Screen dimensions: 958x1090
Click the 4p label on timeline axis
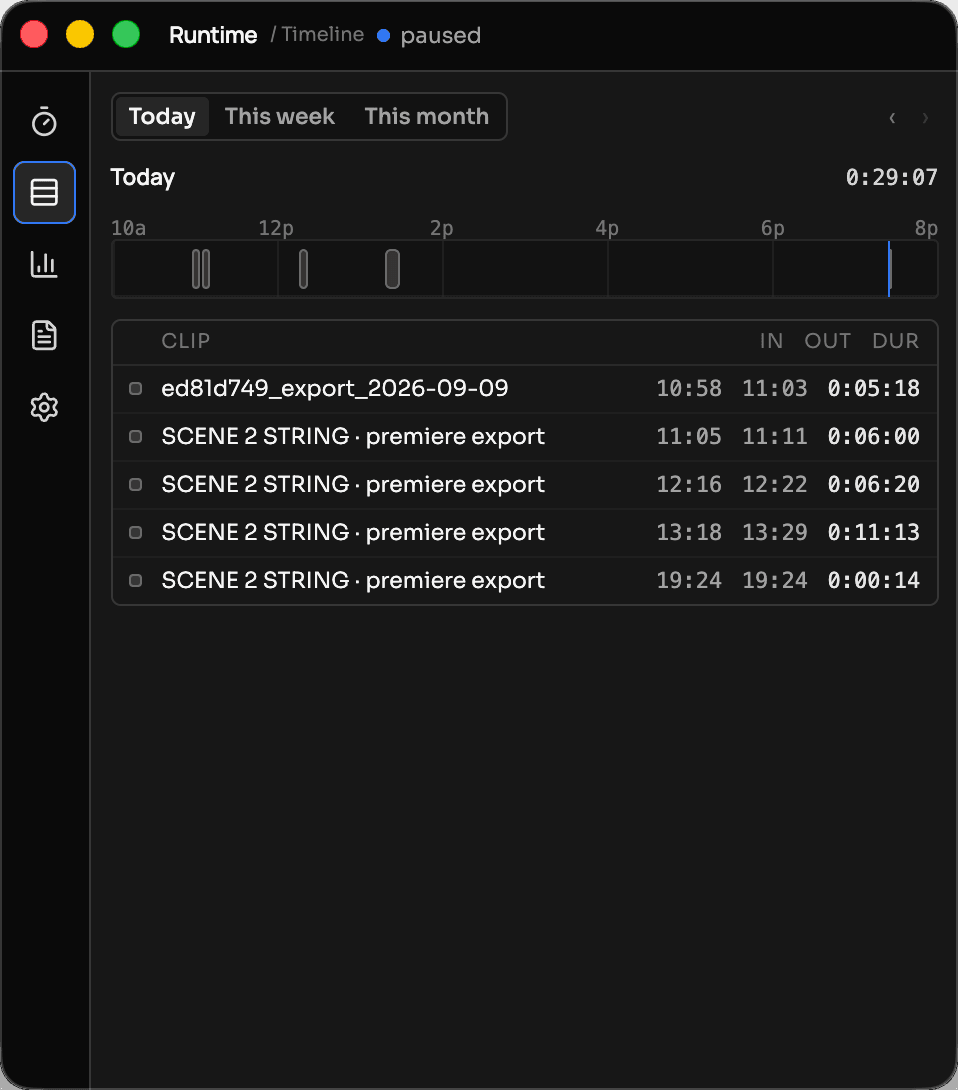[607, 228]
